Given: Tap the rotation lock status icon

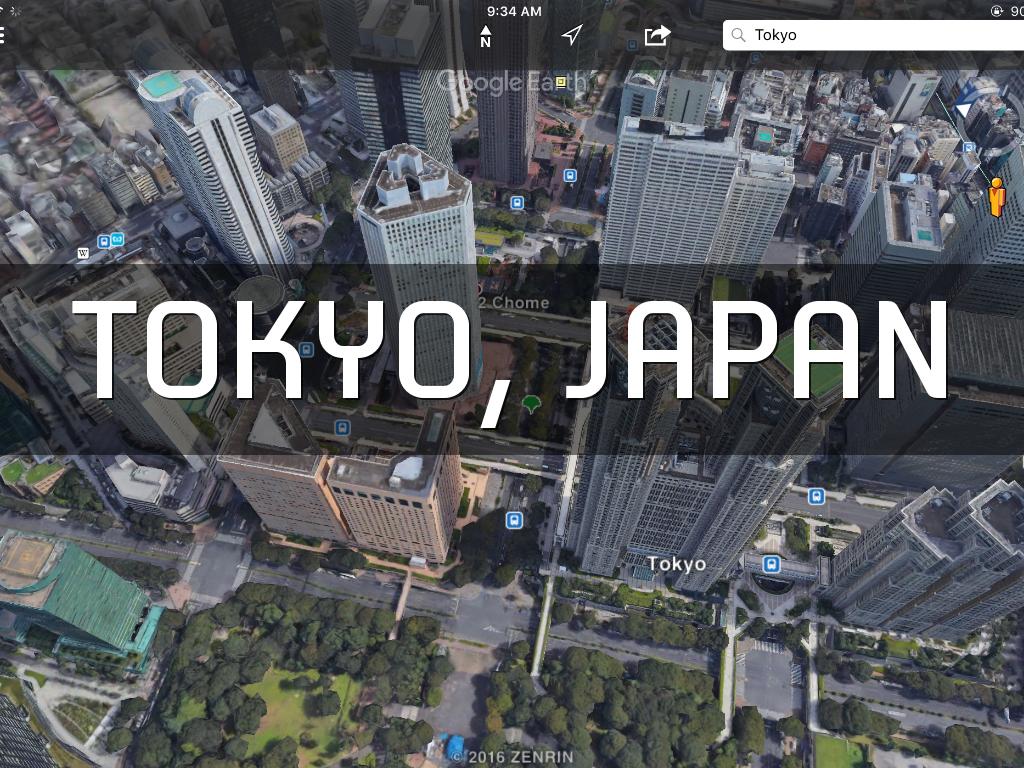Looking at the screenshot, I should click(x=996, y=11).
